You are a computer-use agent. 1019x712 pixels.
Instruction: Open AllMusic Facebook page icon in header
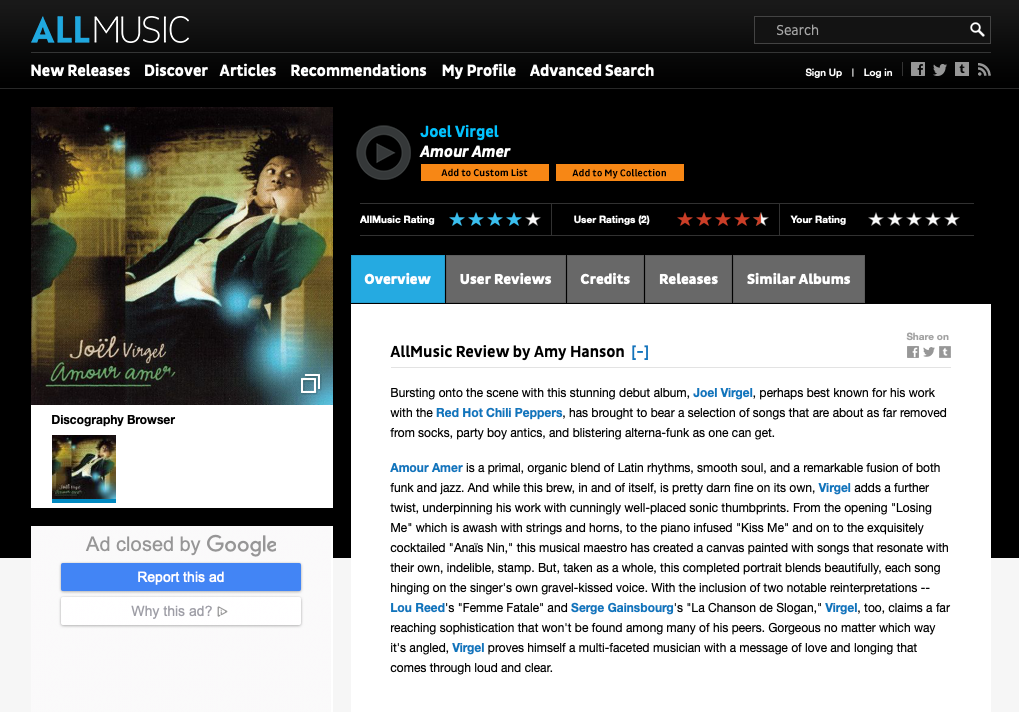tap(918, 70)
